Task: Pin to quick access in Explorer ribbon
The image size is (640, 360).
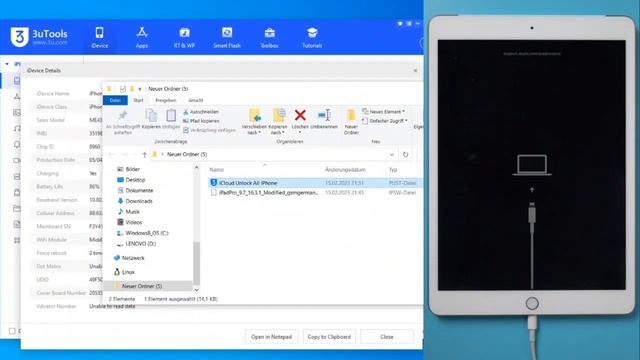Action: click(122, 122)
